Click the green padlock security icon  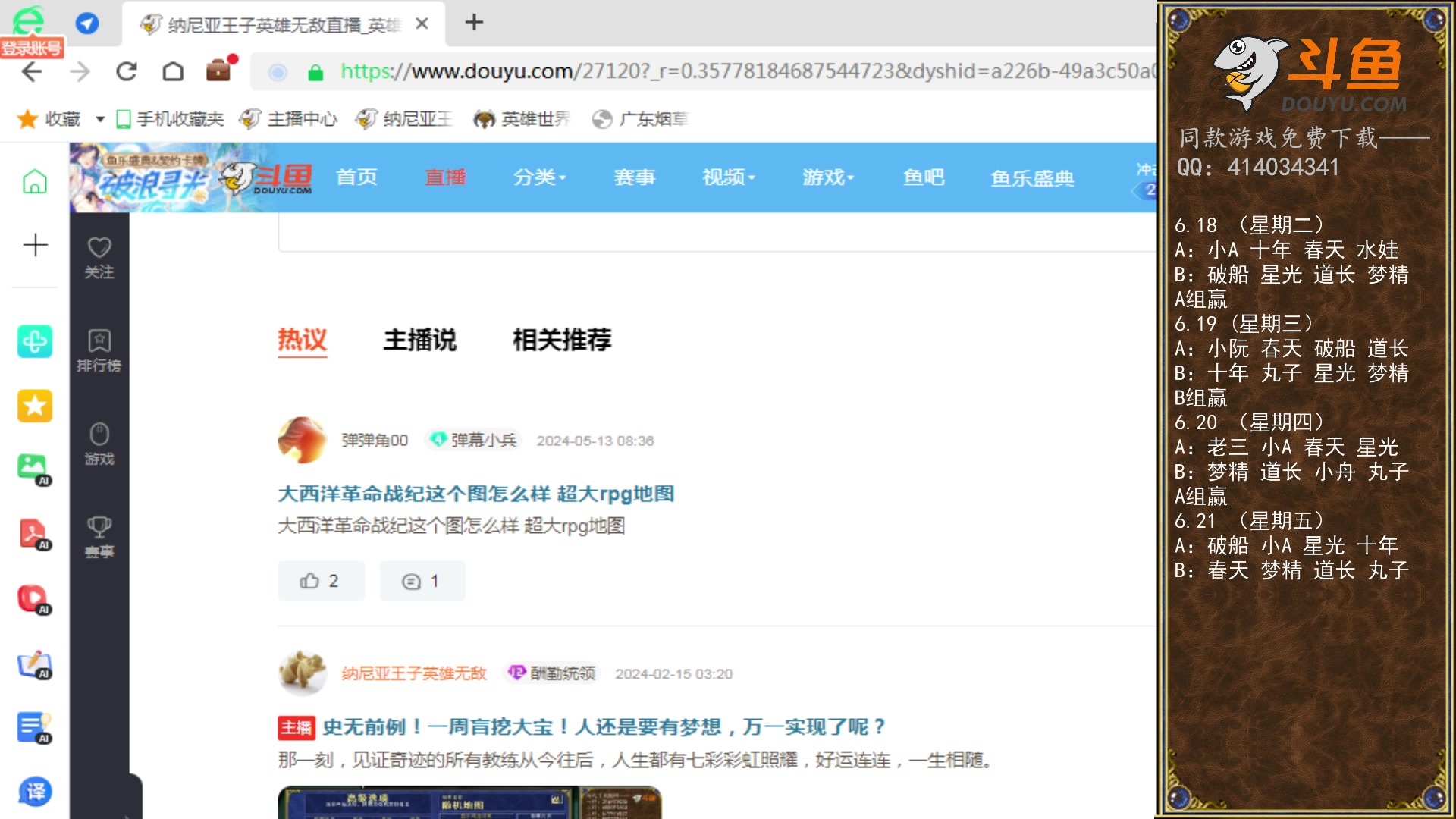coord(315,73)
